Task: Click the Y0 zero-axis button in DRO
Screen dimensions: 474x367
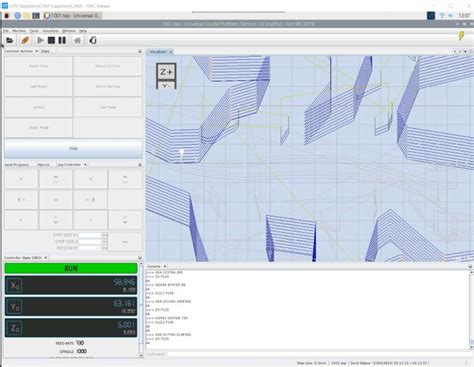Action: 14,307
